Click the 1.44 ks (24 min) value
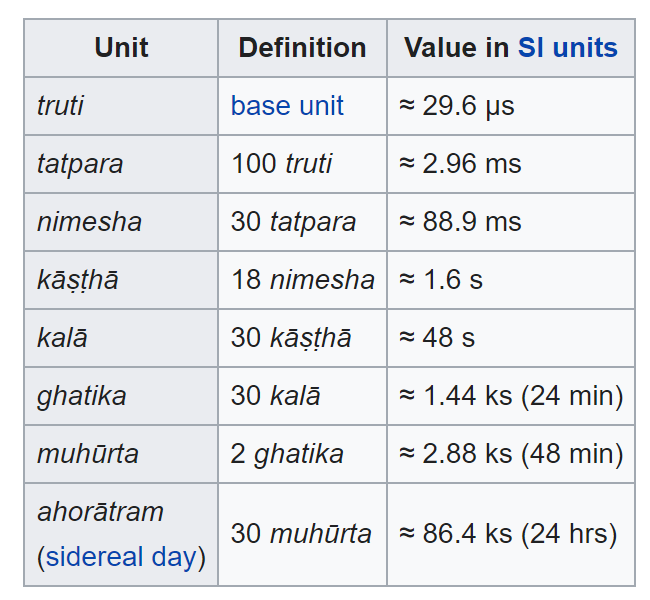The image size is (650, 600). 511,396
